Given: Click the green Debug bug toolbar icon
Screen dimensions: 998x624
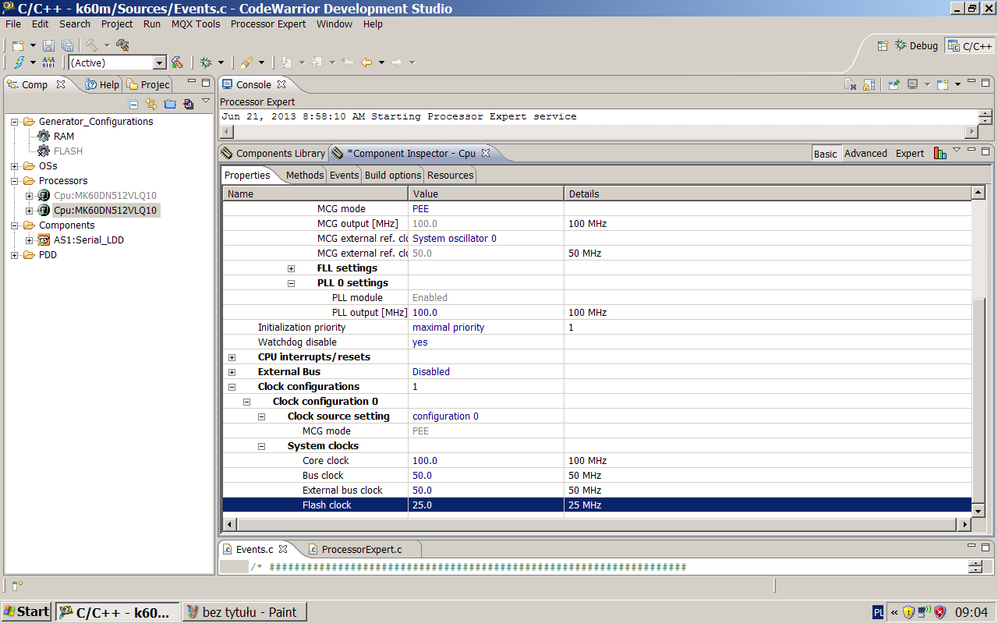Looking at the screenshot, I should (x=206, y=62).
